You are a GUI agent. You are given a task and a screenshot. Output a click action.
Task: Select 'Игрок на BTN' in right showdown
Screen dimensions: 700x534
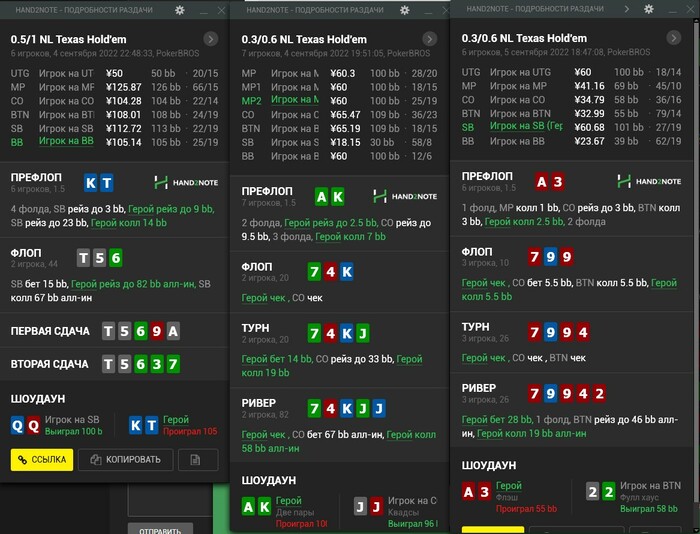click(x=650, y=485)
